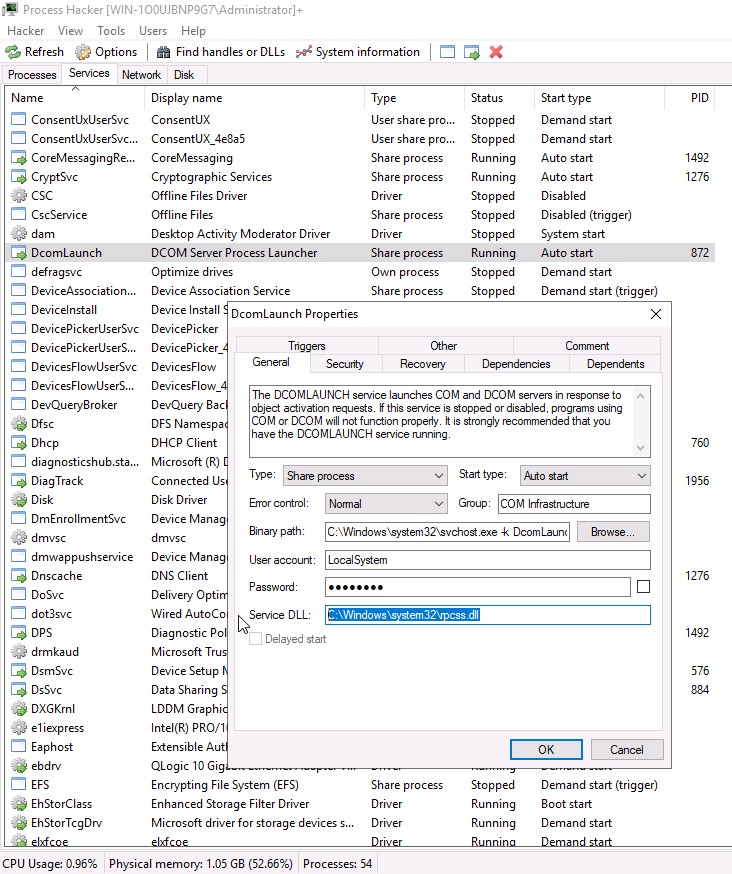Open the Start type dropdown showing Auto start
732x874 pixels.
point(585,476)
